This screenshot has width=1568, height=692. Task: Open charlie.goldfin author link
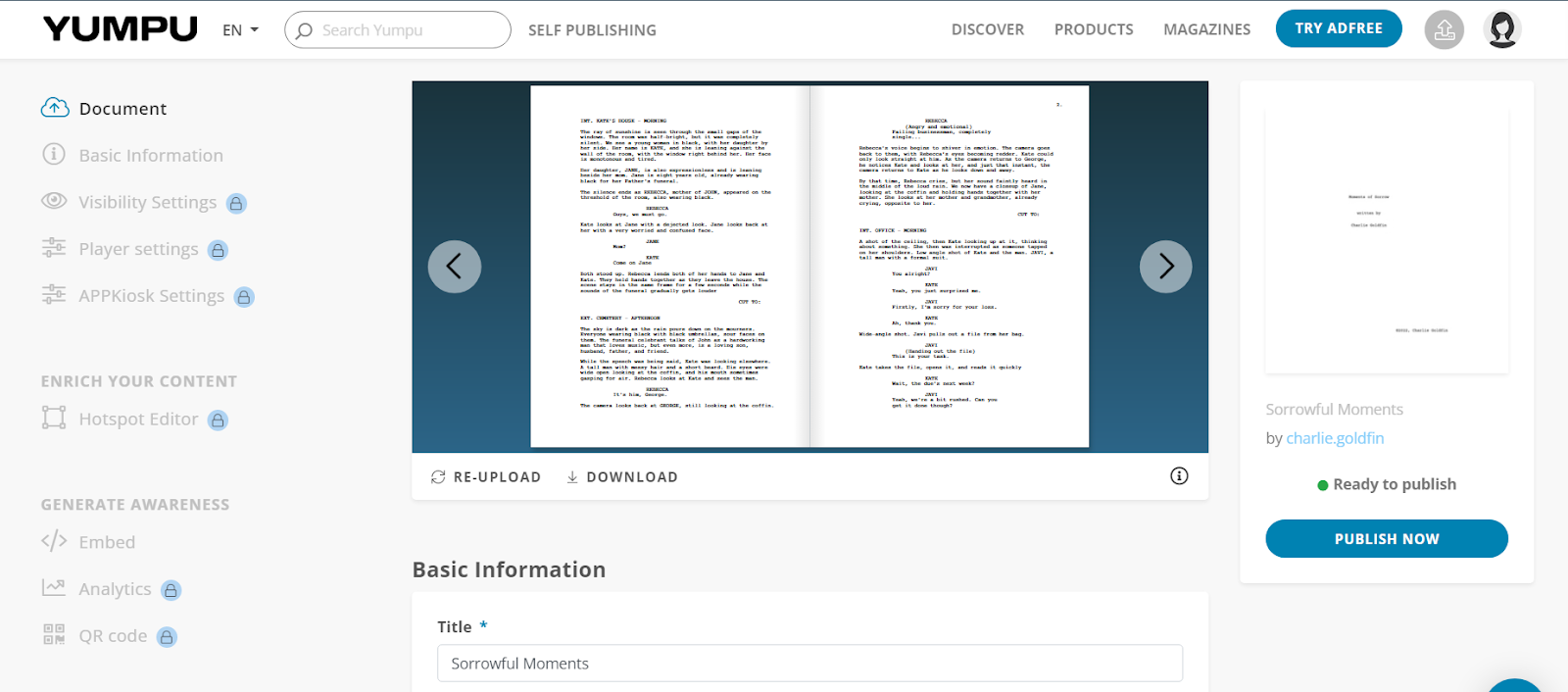pos(1335,439)
